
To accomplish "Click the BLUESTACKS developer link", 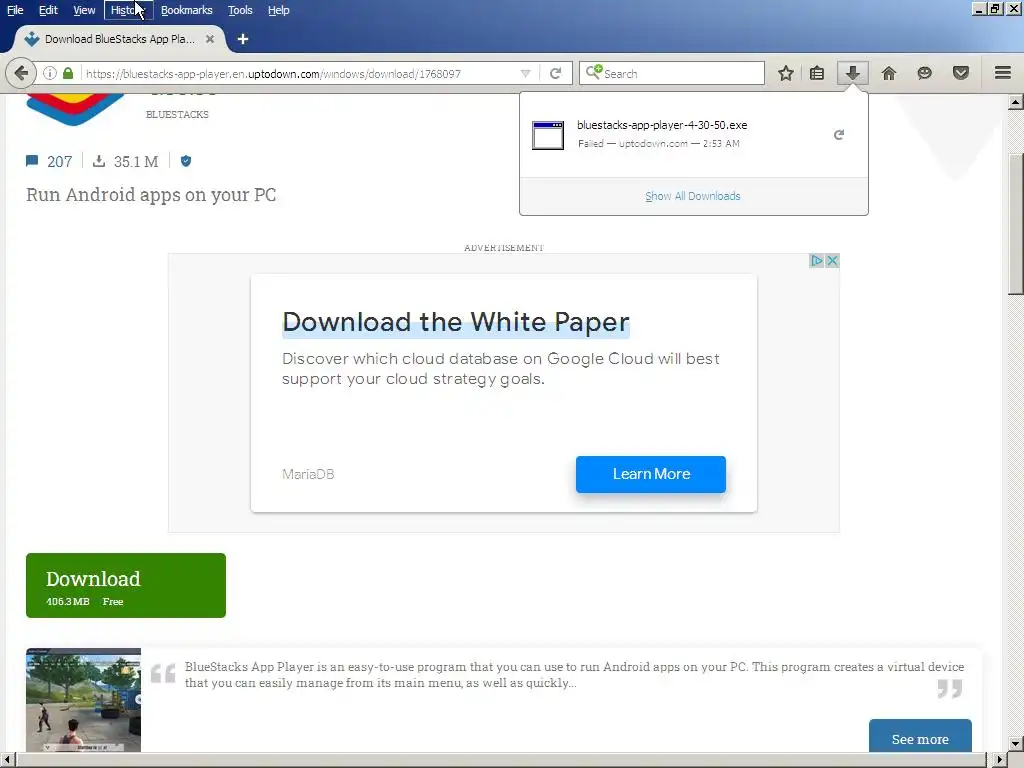I will point(177,114).
